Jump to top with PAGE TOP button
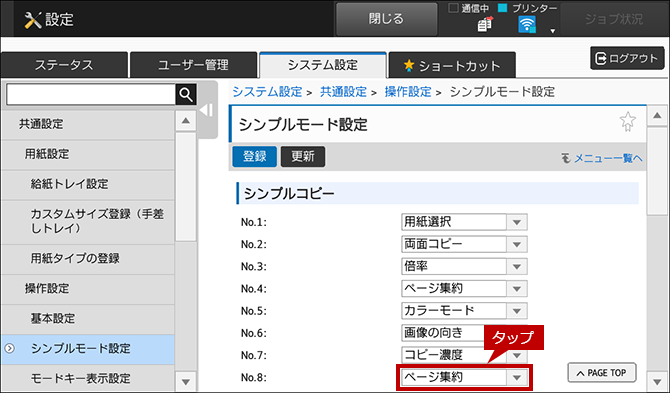The image size is (670, 393). click(x=602, y=373)
